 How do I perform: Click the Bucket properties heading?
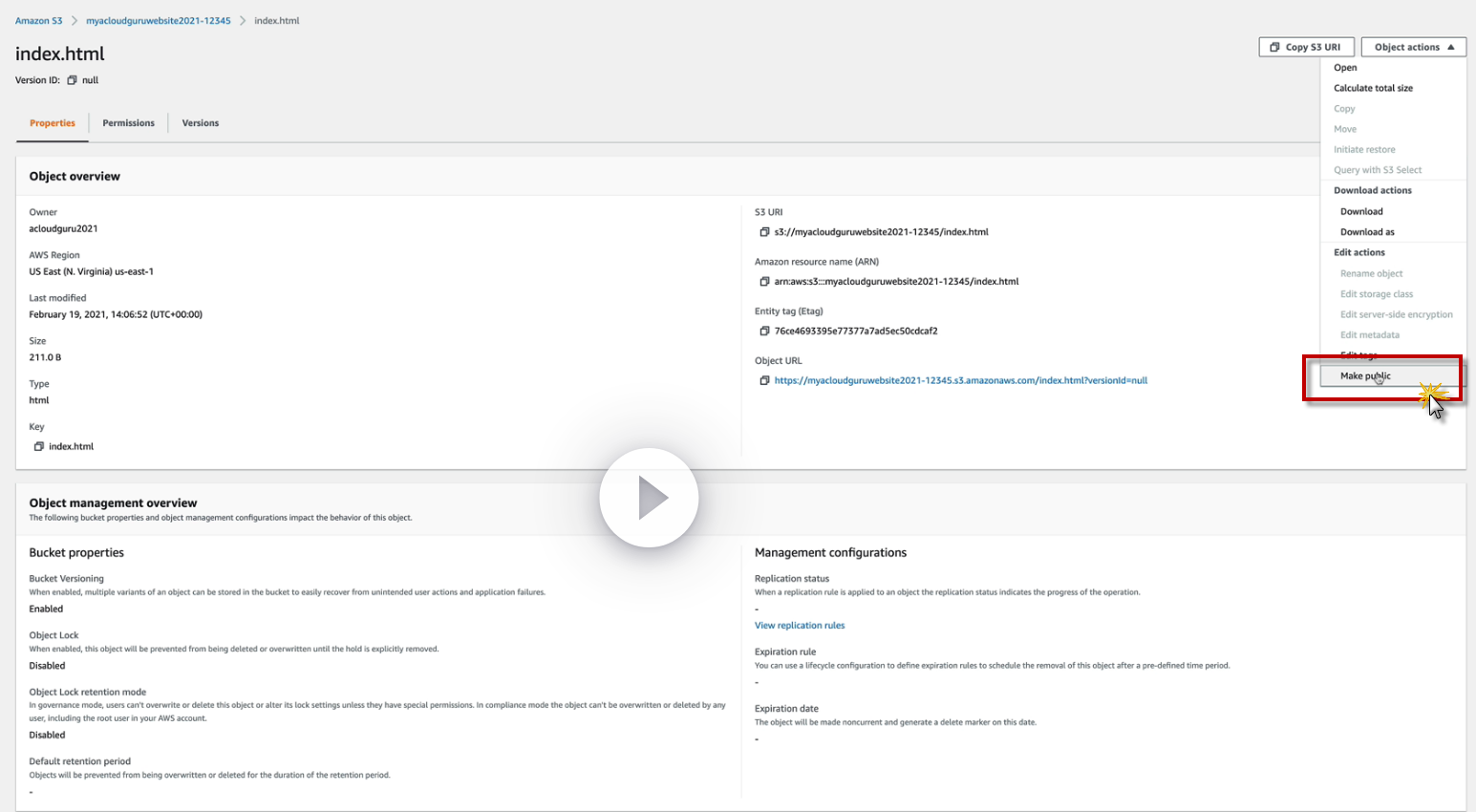(x=76, y=553)
